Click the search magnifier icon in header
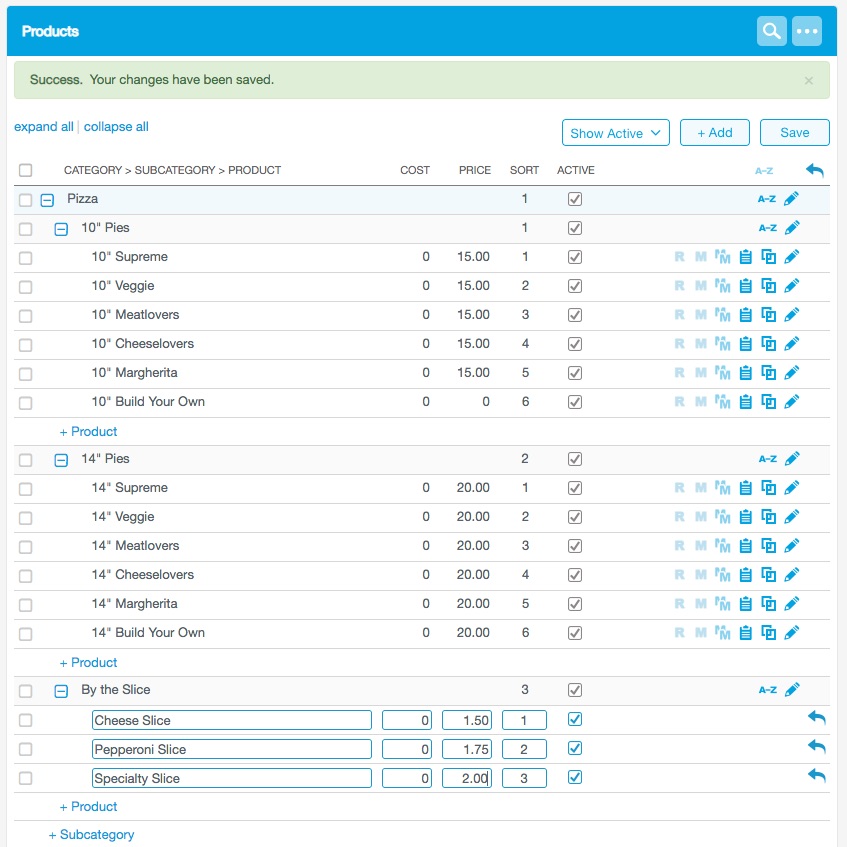The image size is (847, 847). tap(771, 31)
